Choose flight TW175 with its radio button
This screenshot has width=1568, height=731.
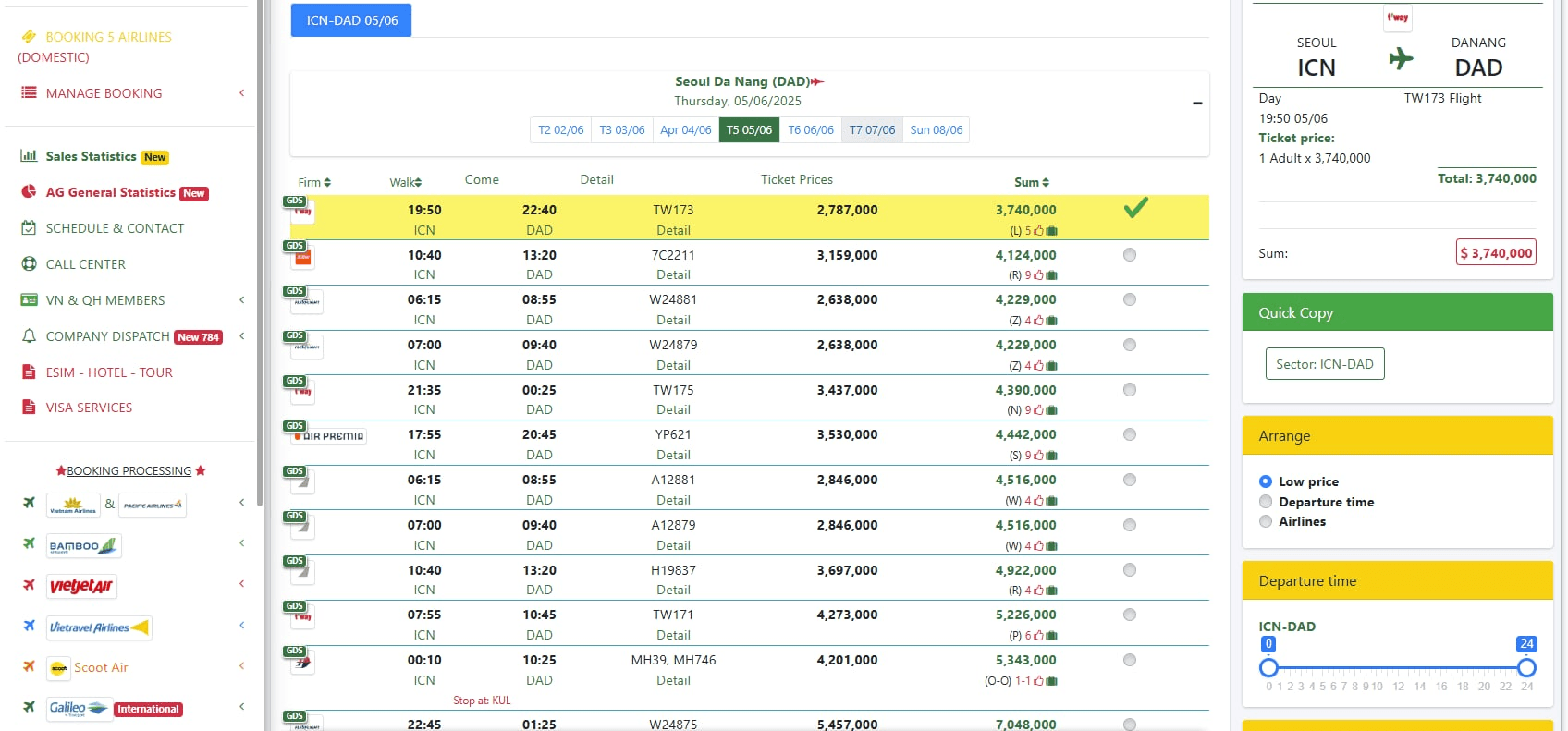tap(1130, 390)
